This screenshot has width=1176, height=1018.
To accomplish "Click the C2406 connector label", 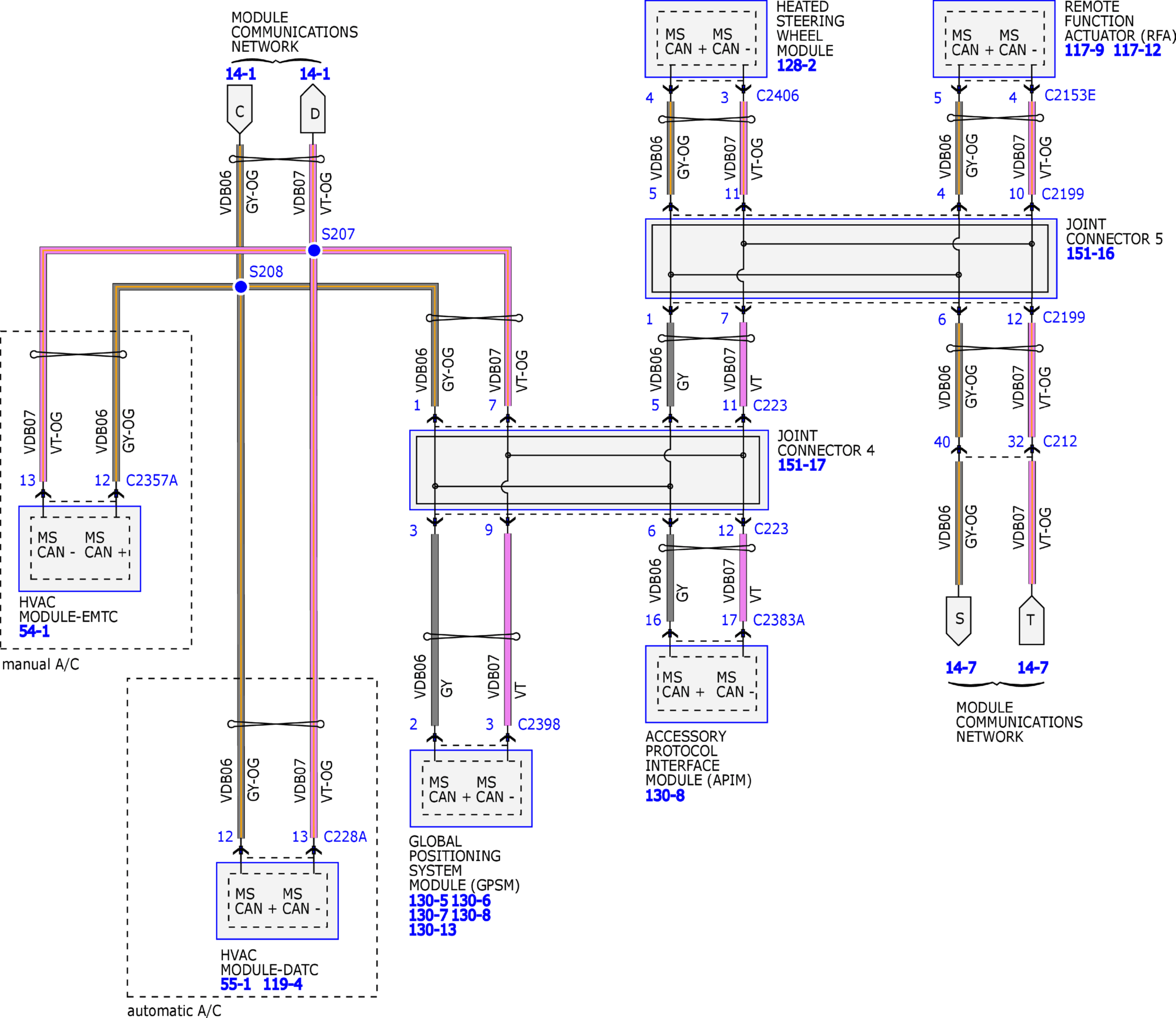I will (x=777, y=96).
